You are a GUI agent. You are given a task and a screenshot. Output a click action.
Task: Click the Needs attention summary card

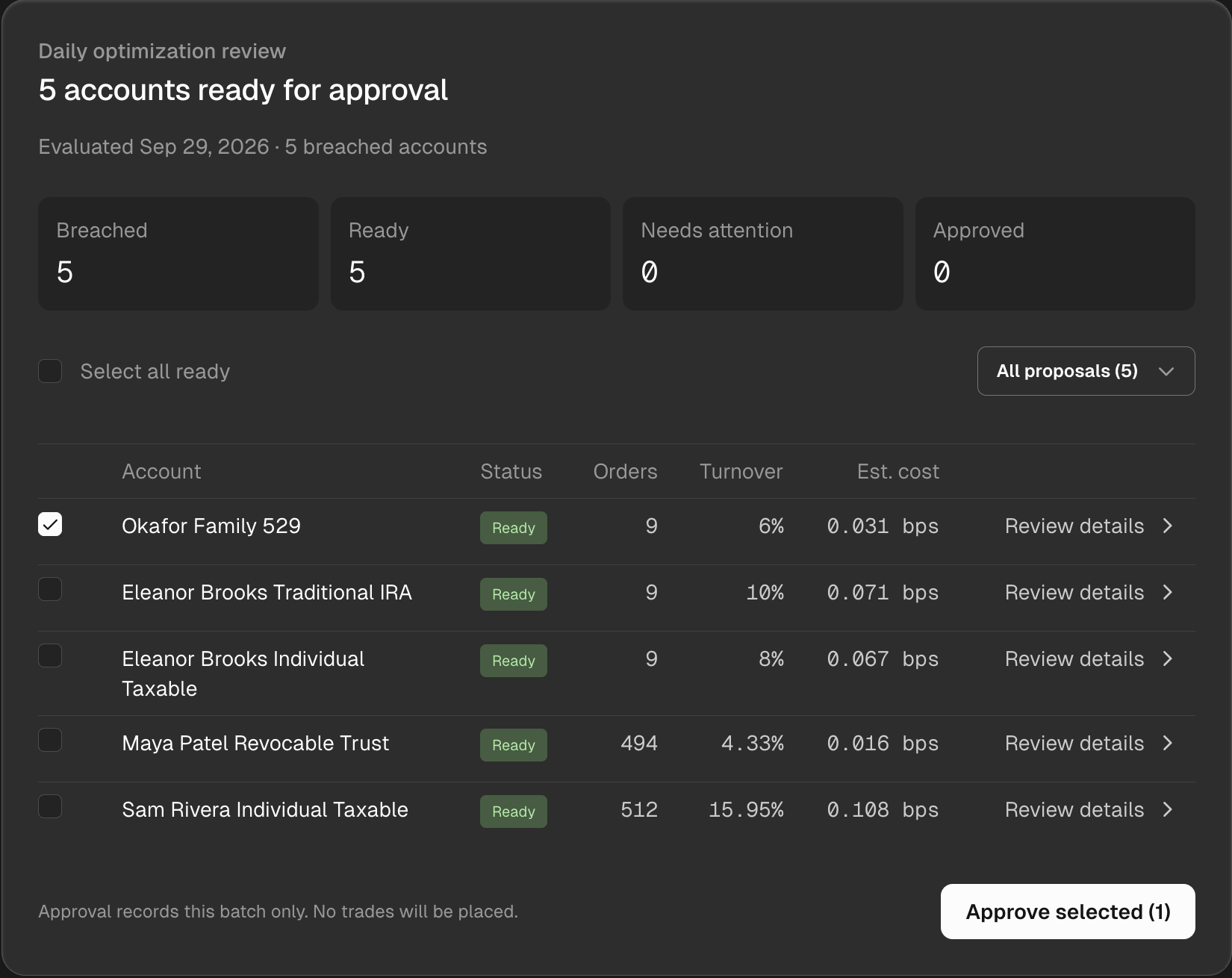[x=763, y=254]
